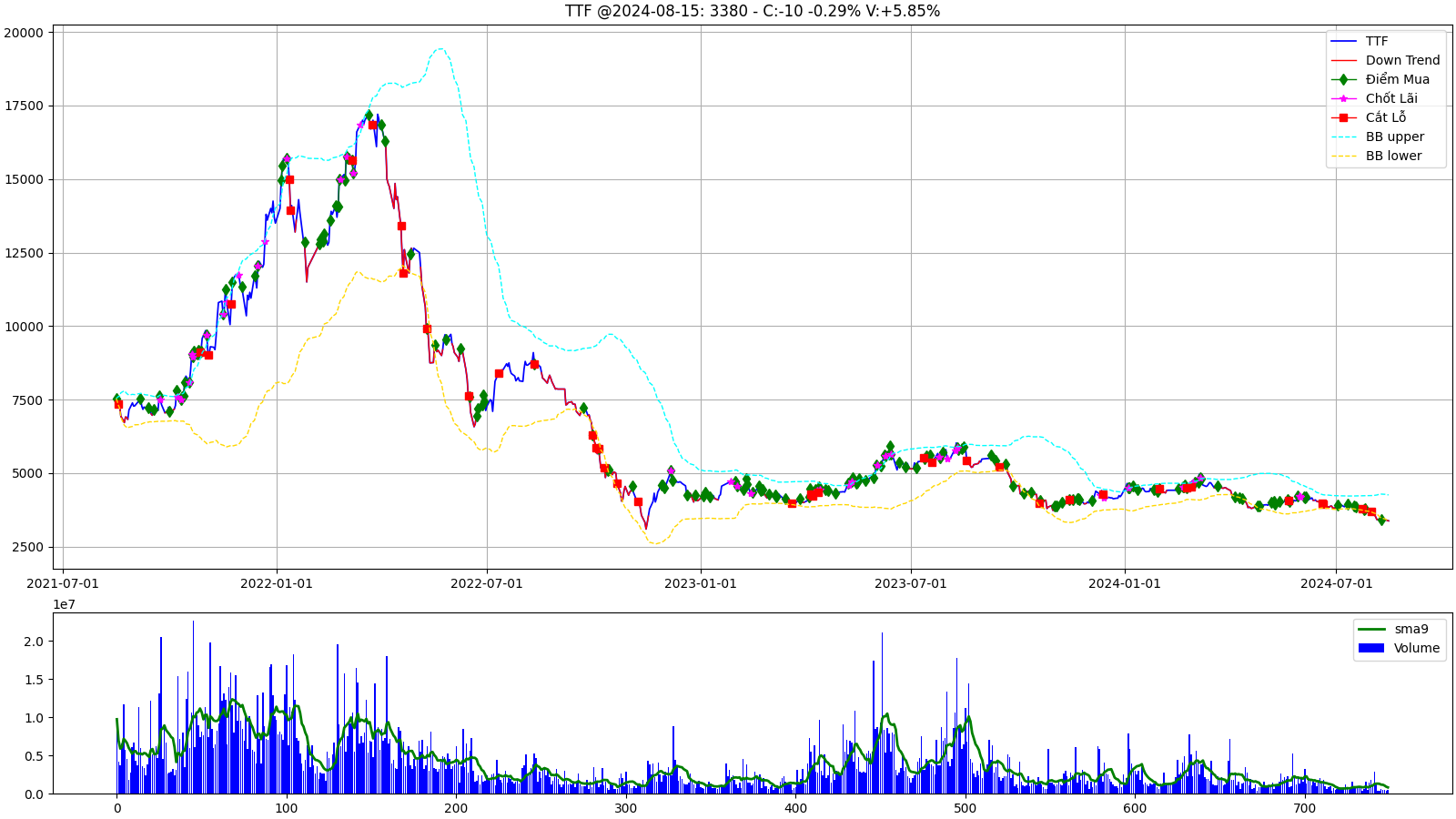
Task: Click the 200 volume x-axis label
Action: [456, 808]
